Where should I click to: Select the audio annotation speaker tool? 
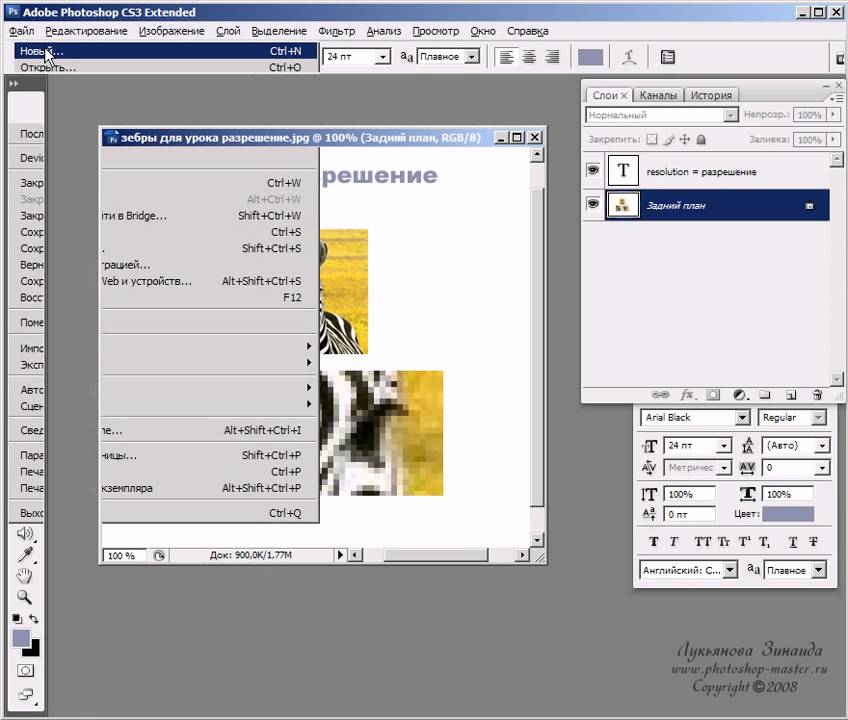[25, 533]
